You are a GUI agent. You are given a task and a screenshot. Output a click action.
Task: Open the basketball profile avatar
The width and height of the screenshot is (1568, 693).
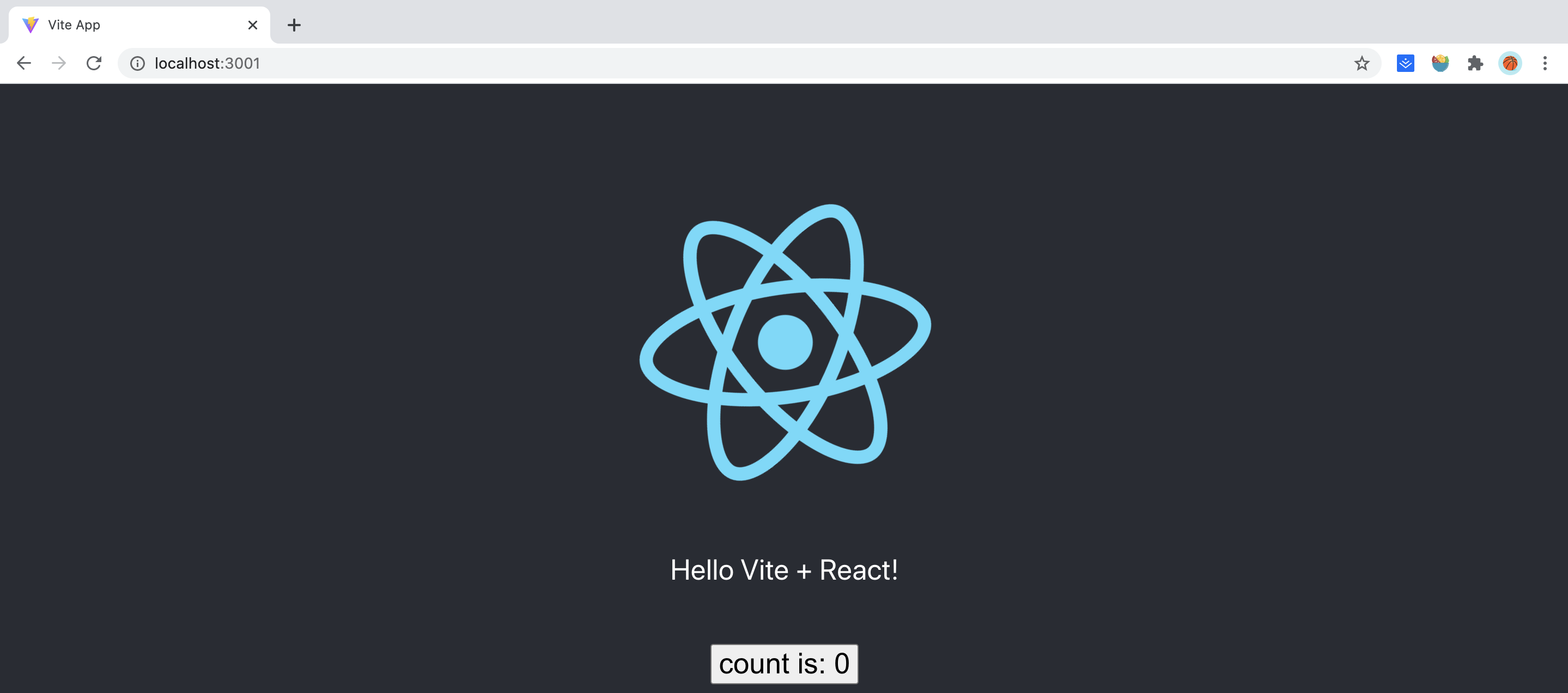(x=1510, y=63)
